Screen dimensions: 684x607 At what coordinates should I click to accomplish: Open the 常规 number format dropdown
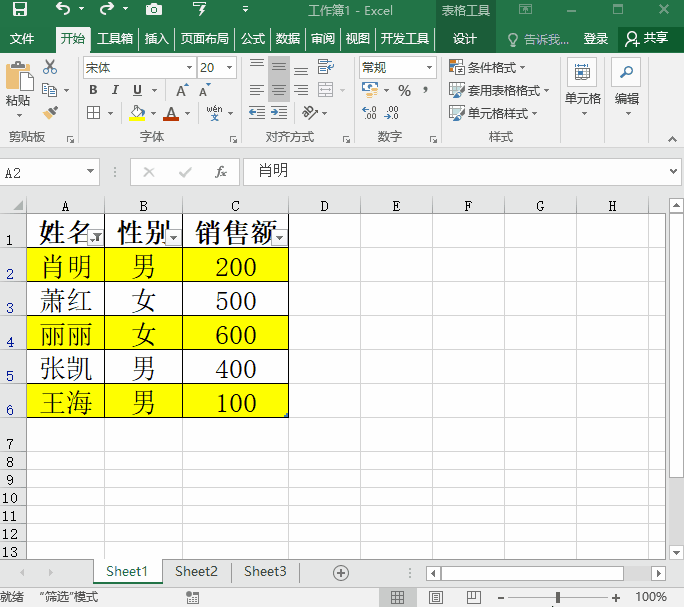429,68
